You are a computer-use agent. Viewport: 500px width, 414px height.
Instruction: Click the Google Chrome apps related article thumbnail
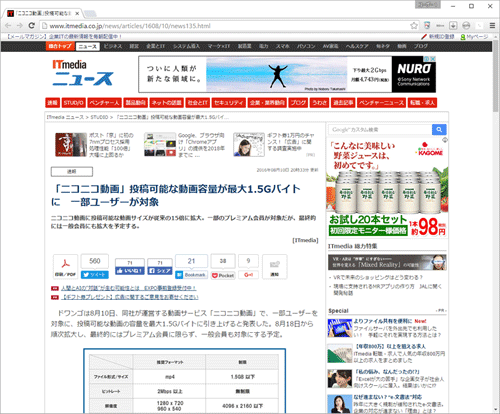tap(160, 144)
